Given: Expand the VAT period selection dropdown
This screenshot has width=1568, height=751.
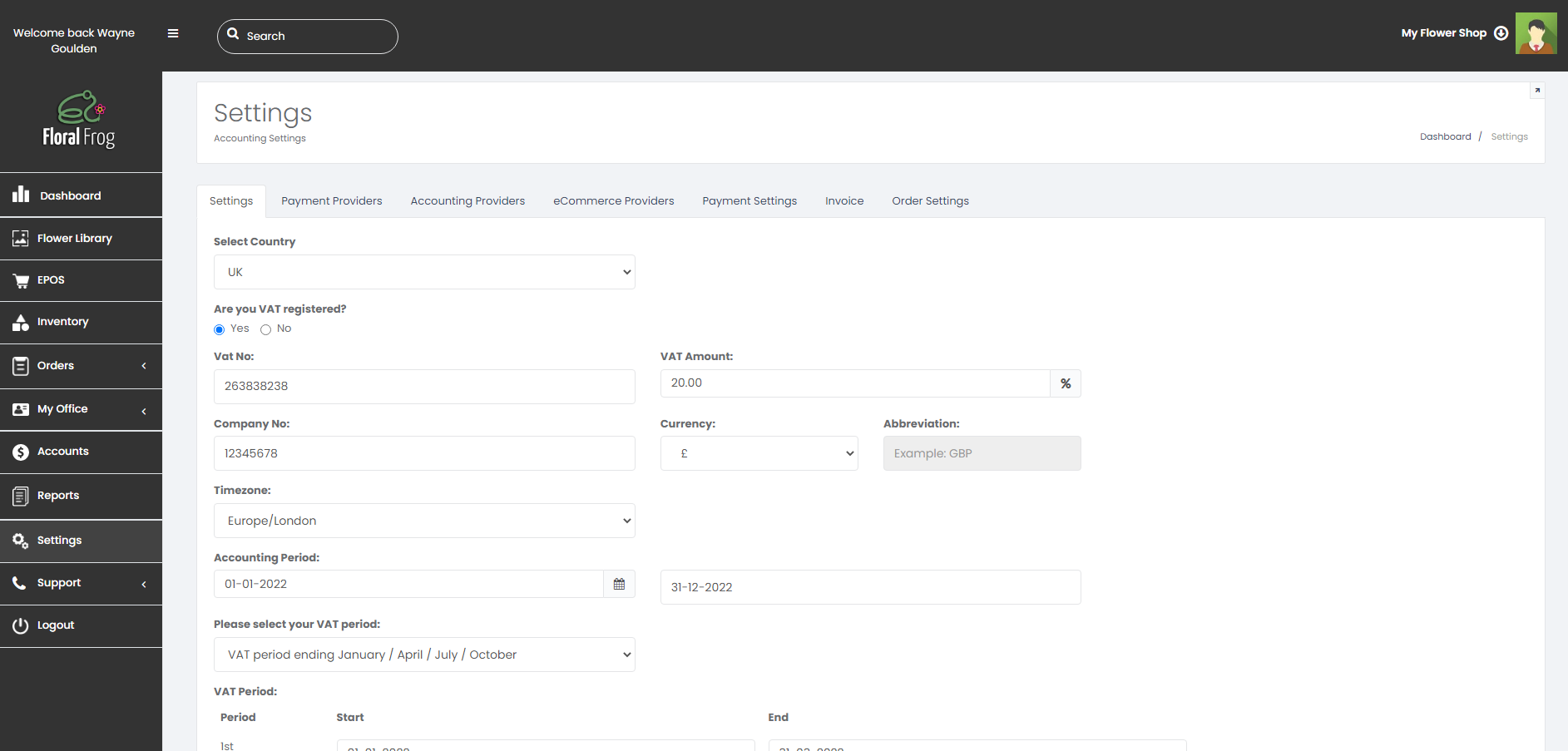Looking at the screenshot, I should (x=424, y=655).
